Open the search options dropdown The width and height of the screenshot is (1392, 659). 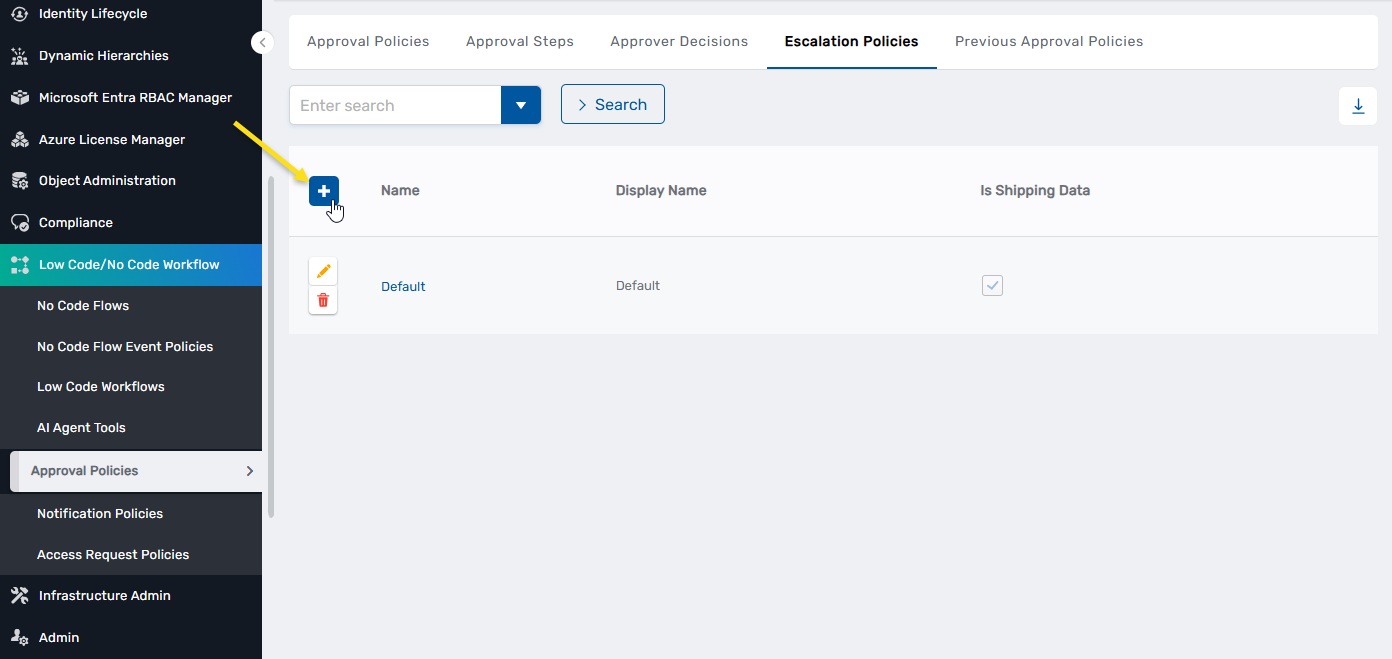coord(521,104)
